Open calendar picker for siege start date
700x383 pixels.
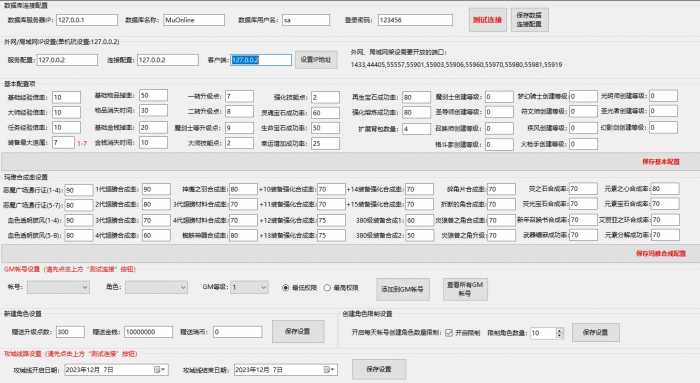pos(159,370)
